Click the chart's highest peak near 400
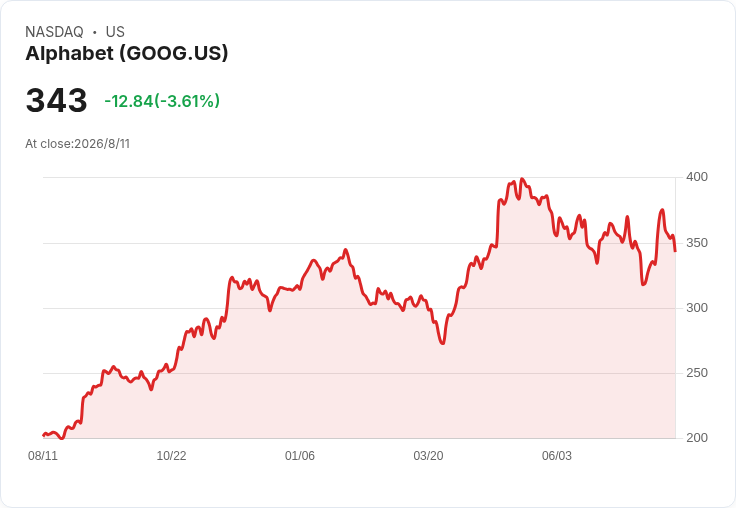Image resolution: width=736 pixels, height=508 pixels. coord(522,179)
